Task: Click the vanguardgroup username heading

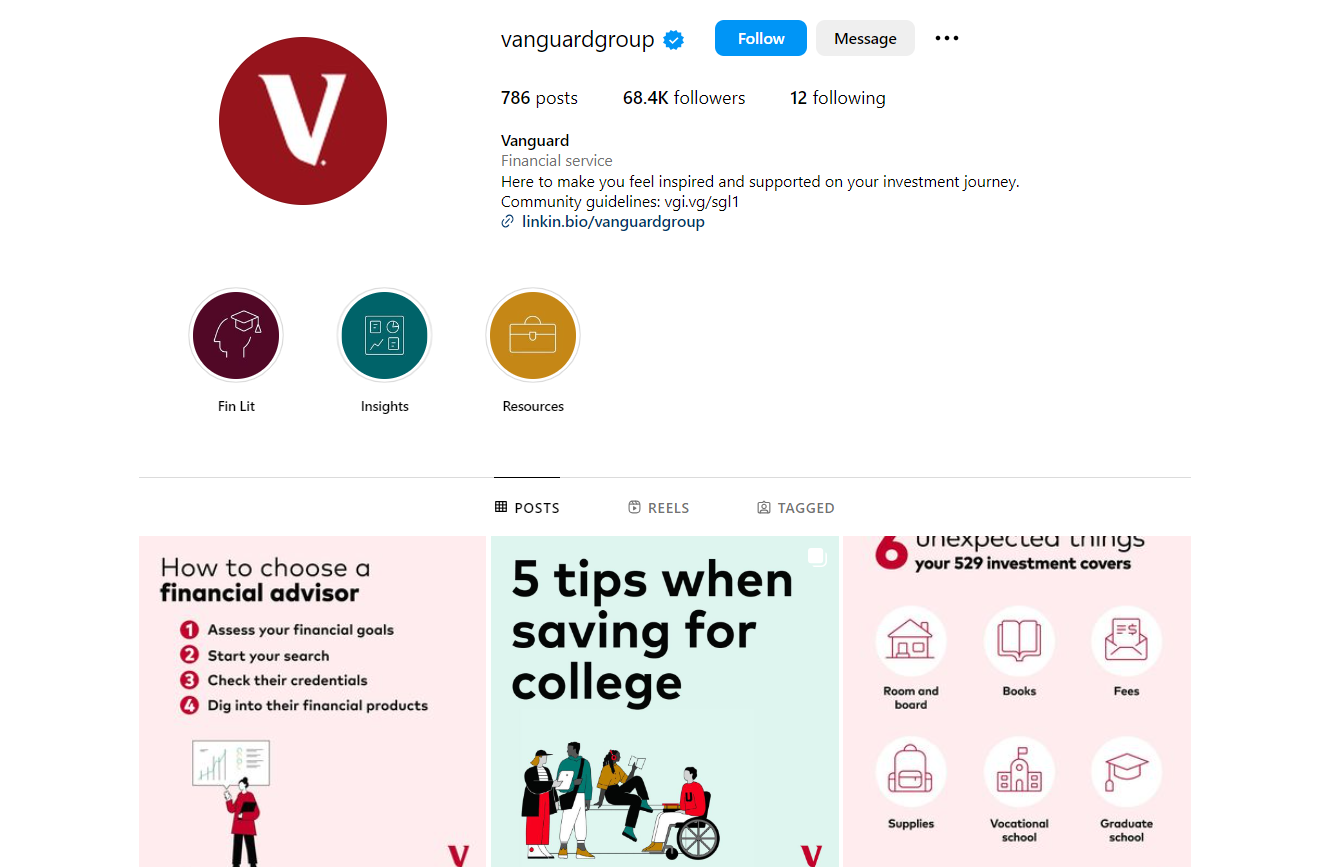Action: [x=578, y=40]
